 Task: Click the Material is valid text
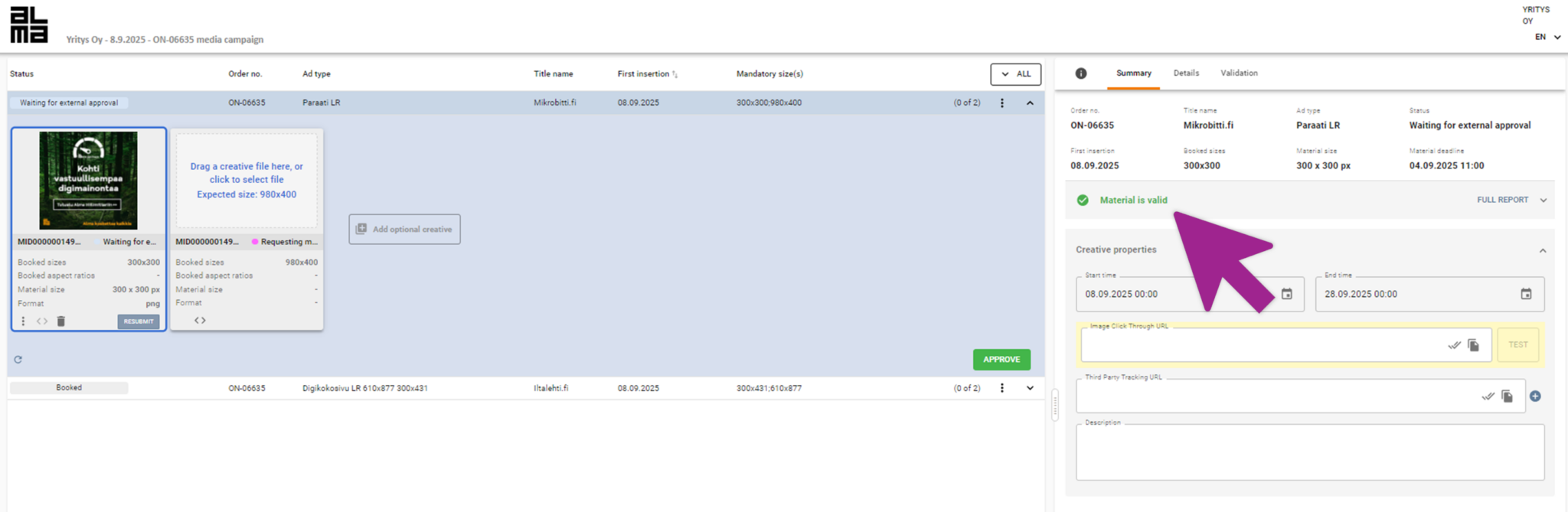(1133, 201)
